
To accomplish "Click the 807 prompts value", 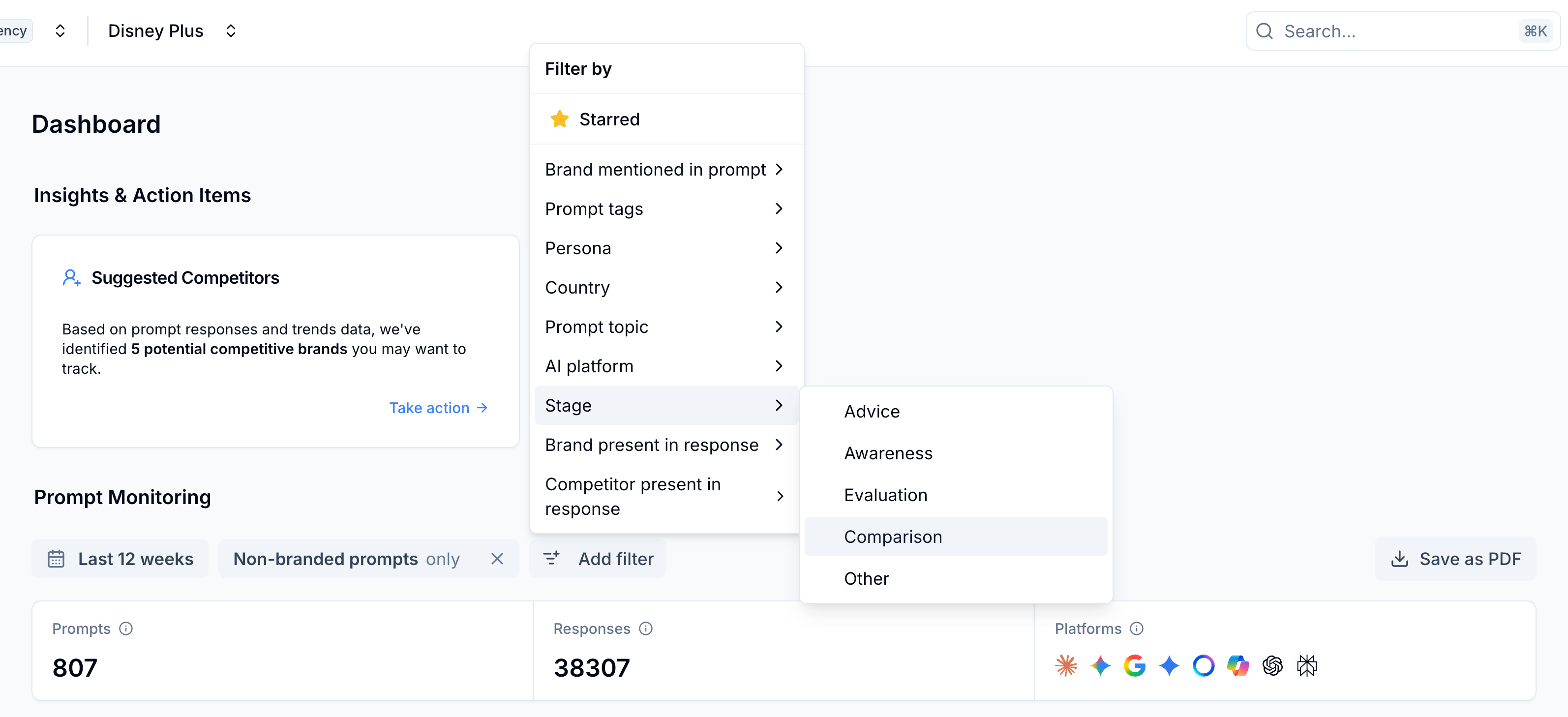I will [x=75, y=668].
